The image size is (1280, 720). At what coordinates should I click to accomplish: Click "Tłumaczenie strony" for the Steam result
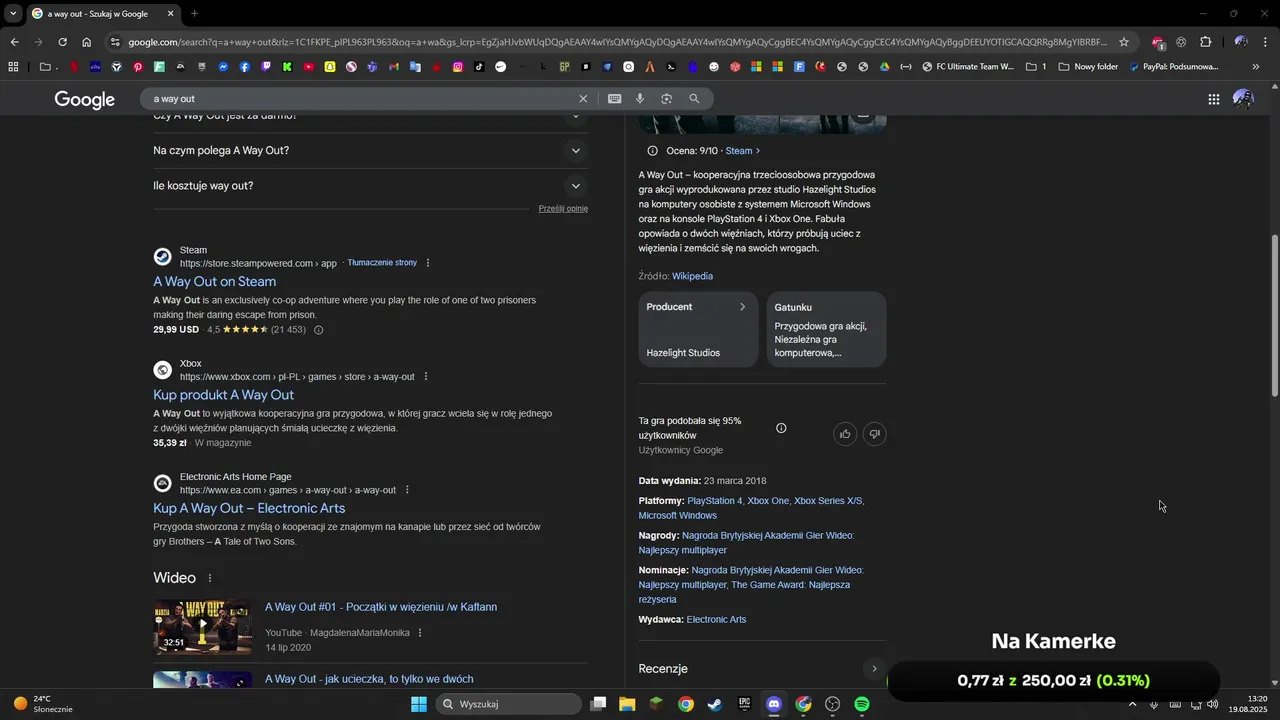(382, 263)
